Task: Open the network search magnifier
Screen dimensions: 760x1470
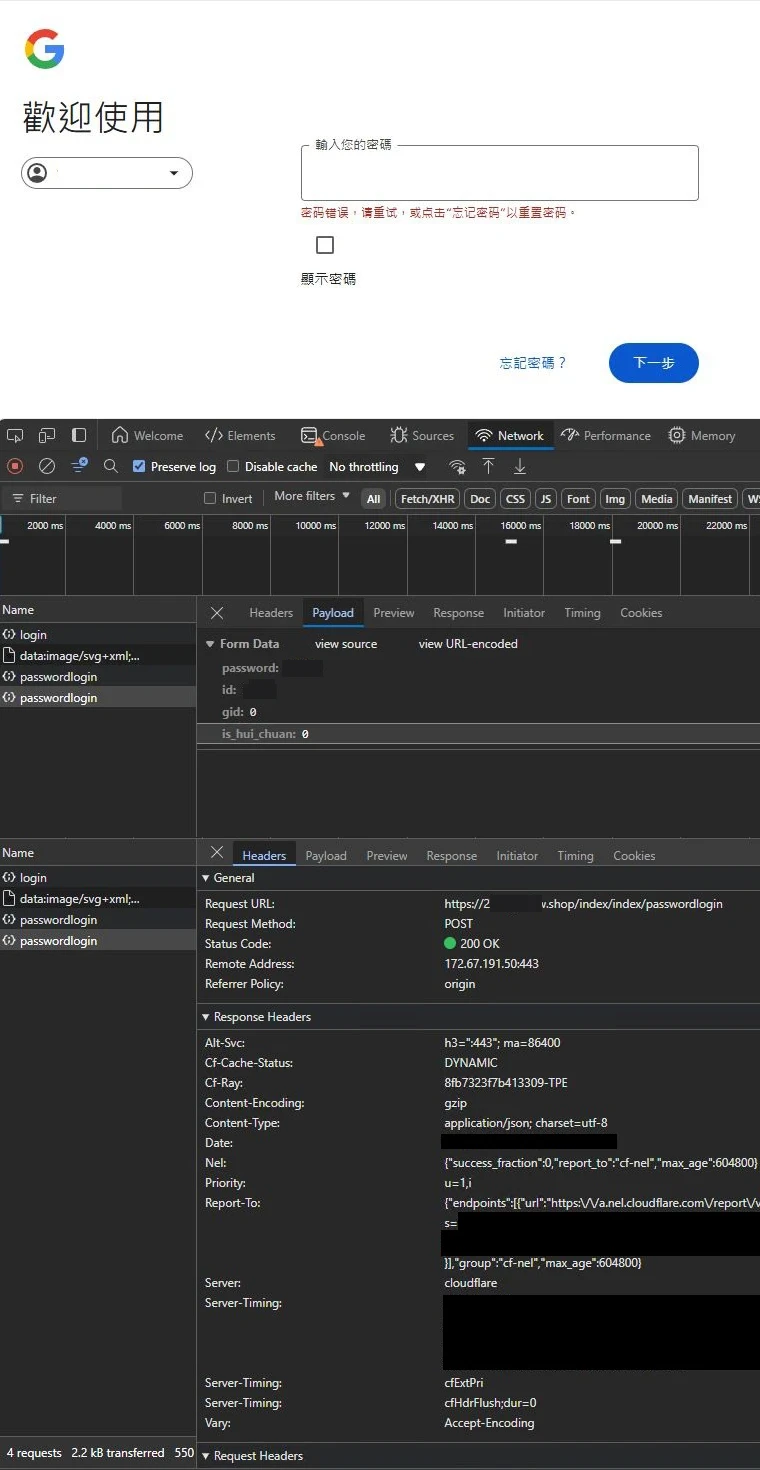Action: tap(111, 466)
